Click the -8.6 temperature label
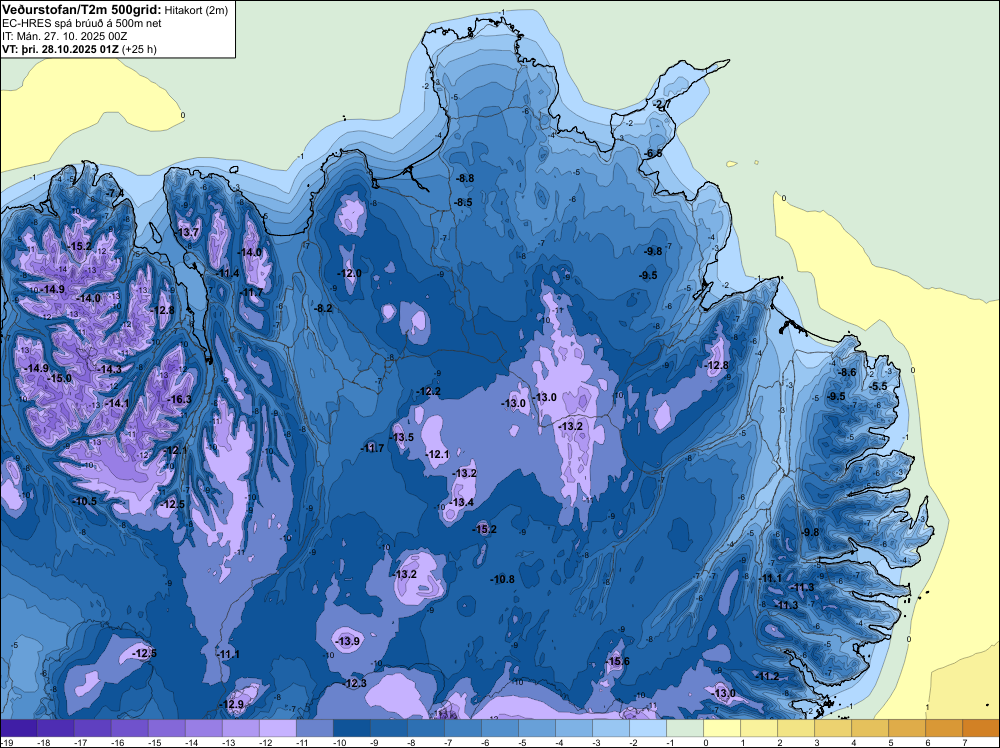Viewport: 1000px width, 748px height. coord(847,373)
